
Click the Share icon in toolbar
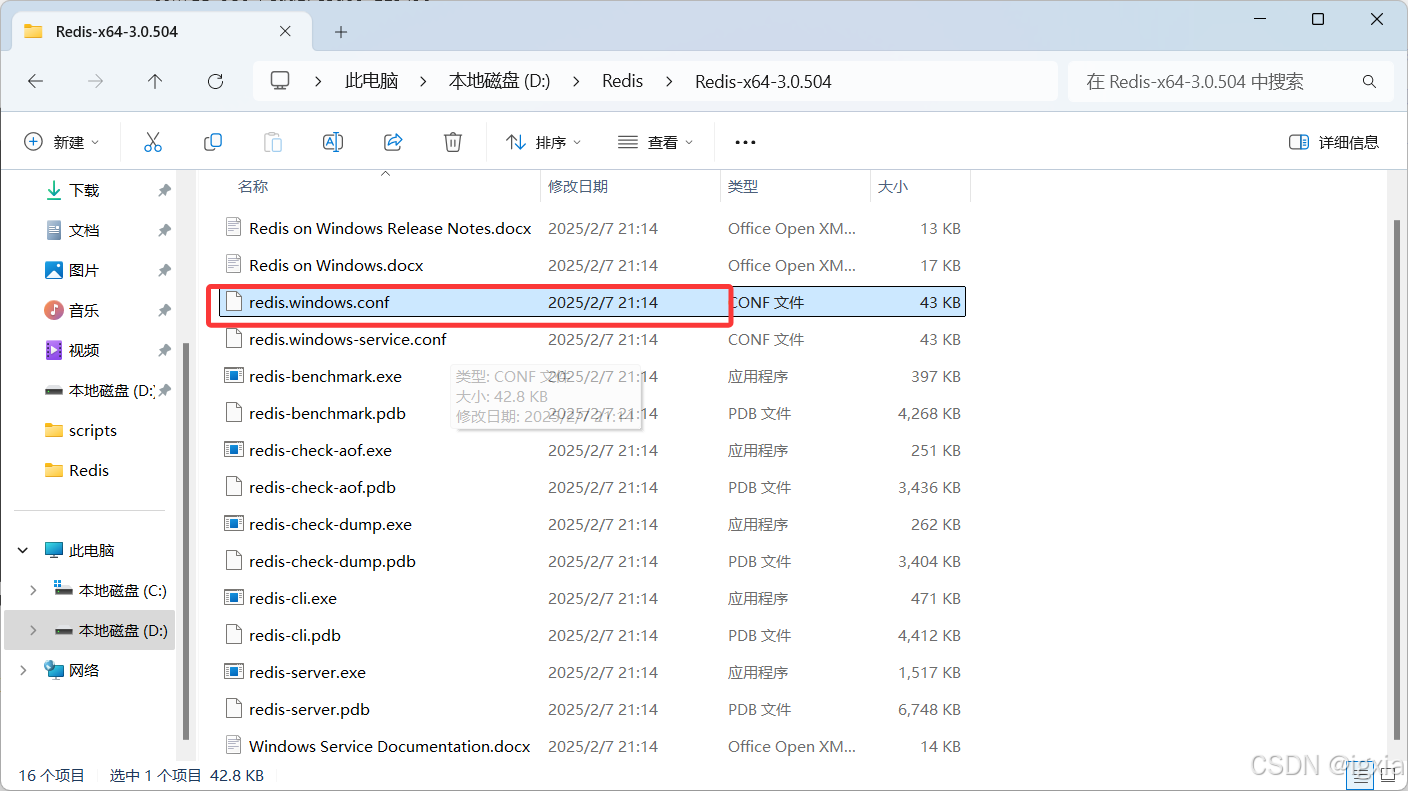(x=393, y=142)
